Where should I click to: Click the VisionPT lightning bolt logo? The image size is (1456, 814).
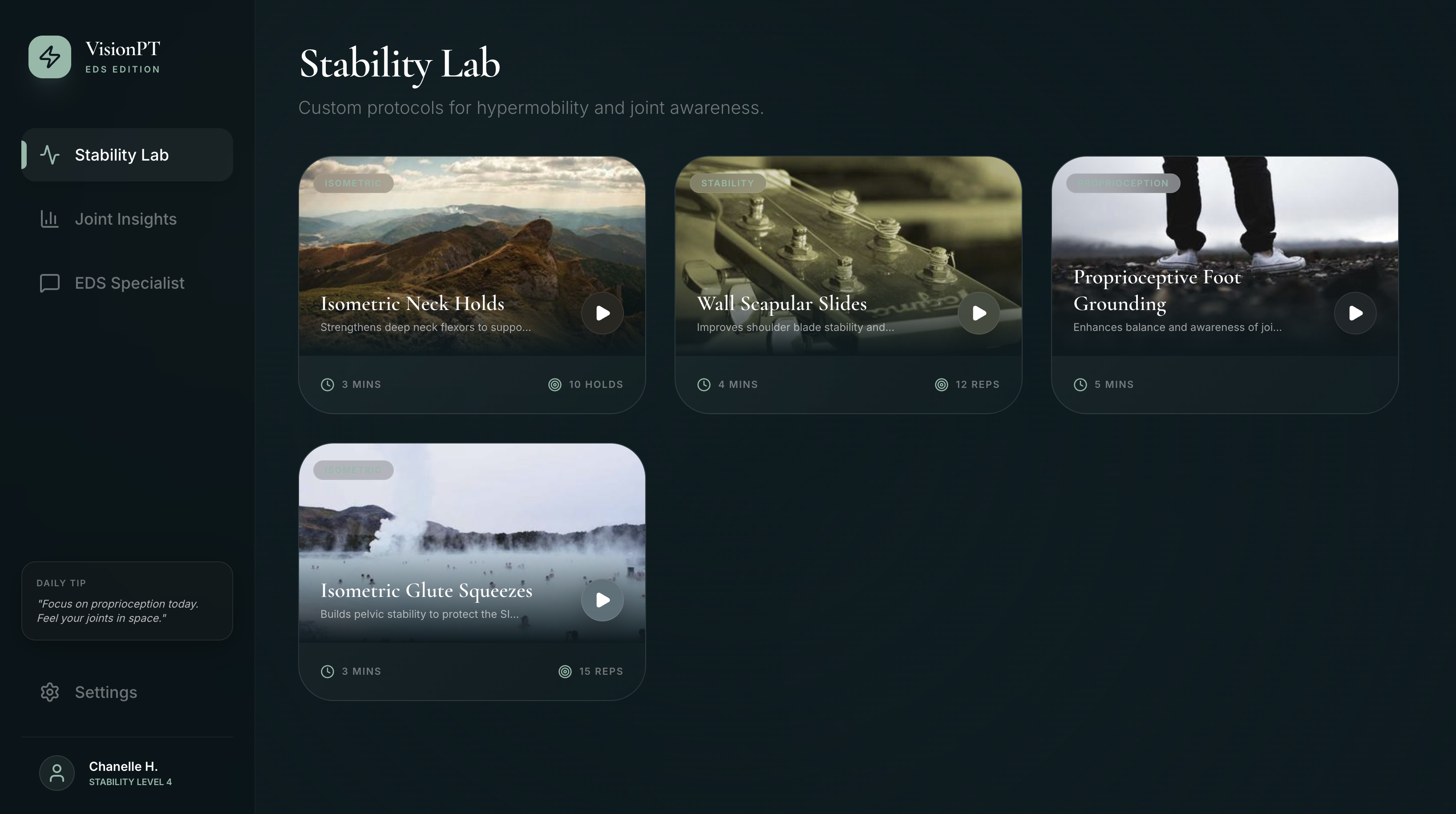point(50,57)
